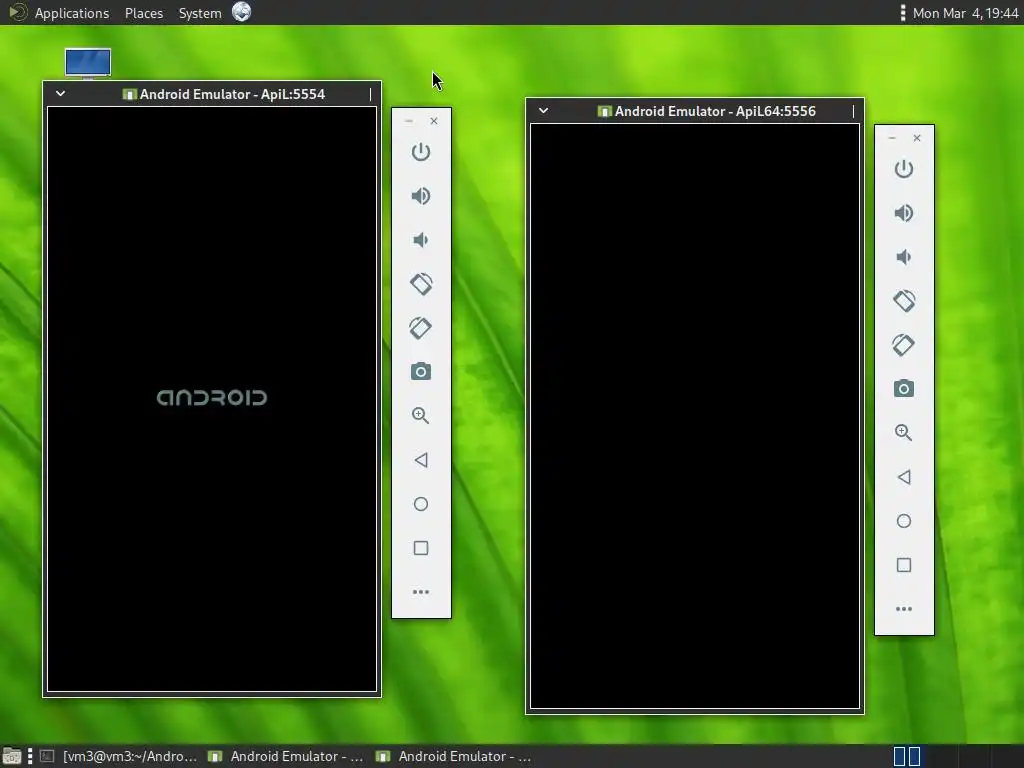Launch the web browser globe icon
Screen dimensions: 1024x768
[242, 12]
